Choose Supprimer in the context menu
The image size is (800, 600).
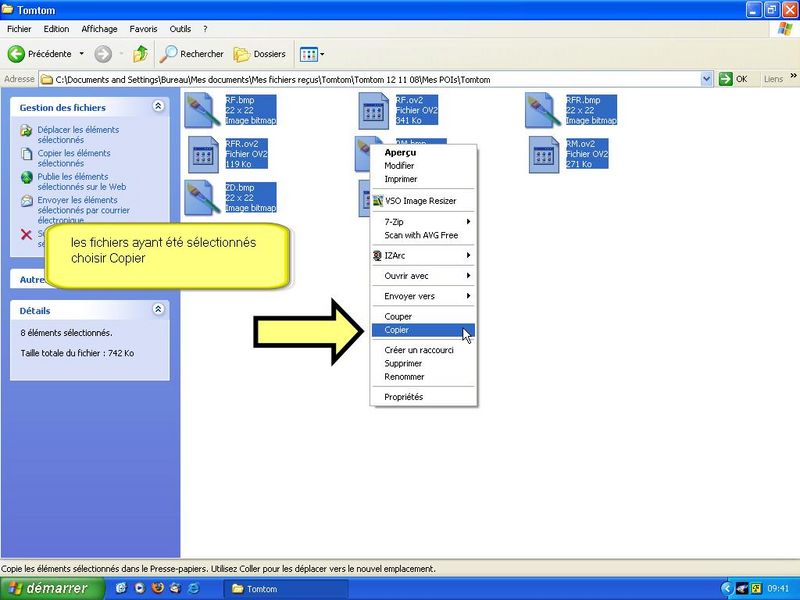[423, 364]
